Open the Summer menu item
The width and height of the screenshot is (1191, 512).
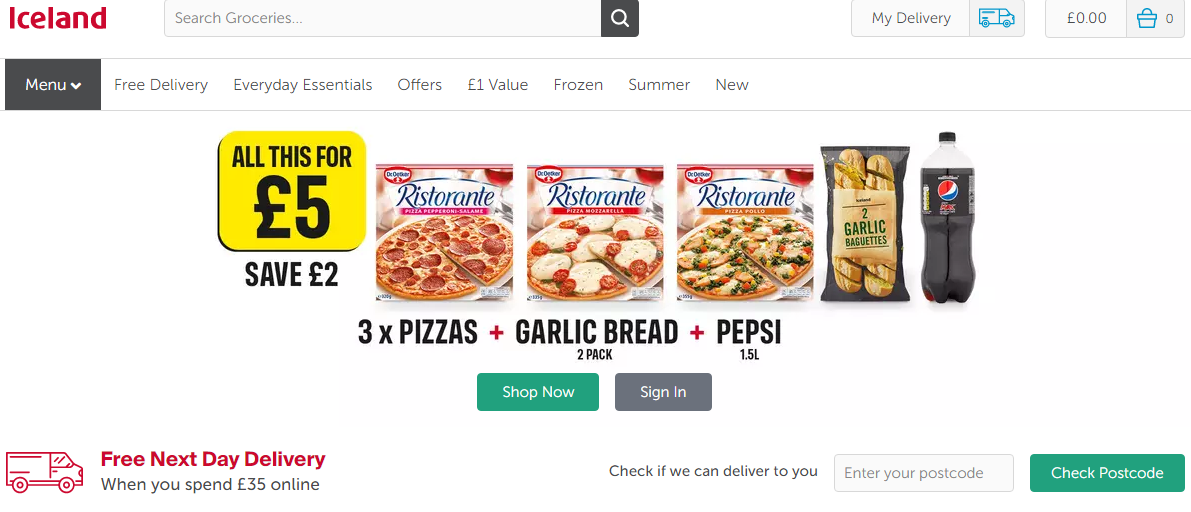click(659, 85)
